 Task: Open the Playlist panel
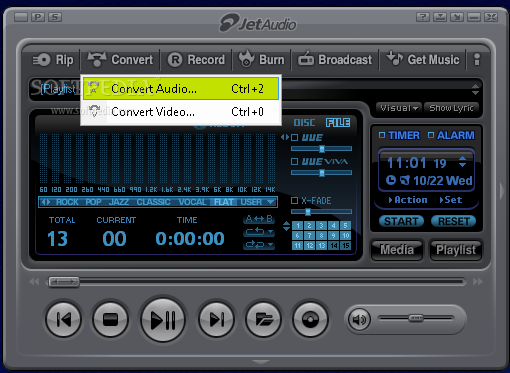pos(456,250)
